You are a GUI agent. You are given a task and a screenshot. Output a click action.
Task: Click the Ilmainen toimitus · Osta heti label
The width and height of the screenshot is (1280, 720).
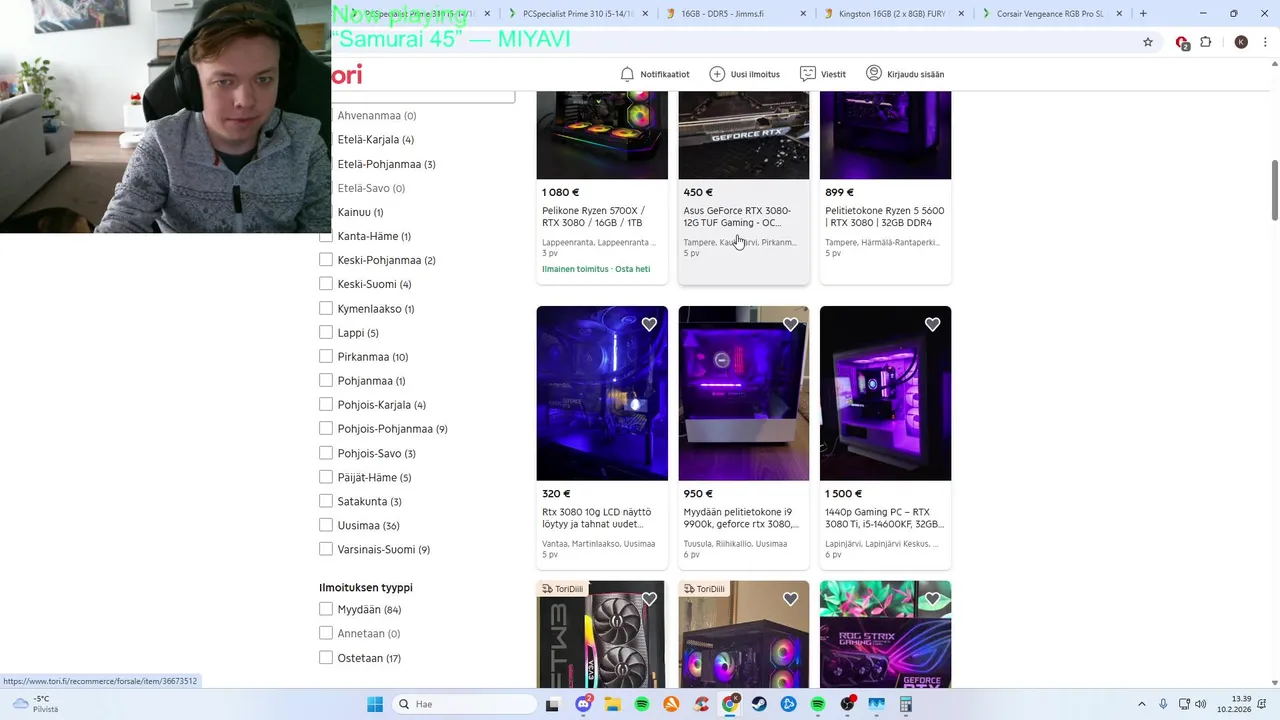click(596, 269)
